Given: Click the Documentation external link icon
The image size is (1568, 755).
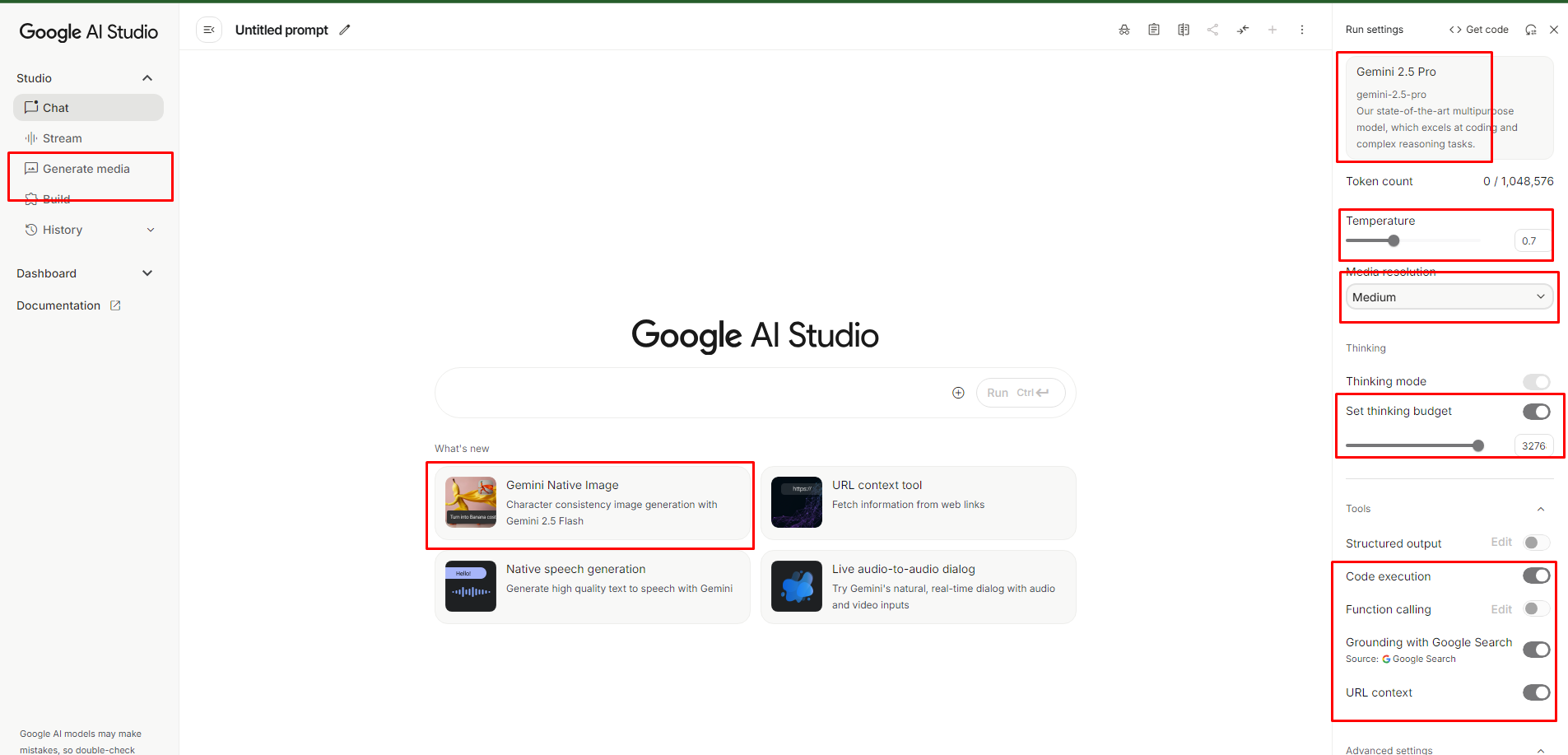Looking at the screenshot, I should (115, 305).
